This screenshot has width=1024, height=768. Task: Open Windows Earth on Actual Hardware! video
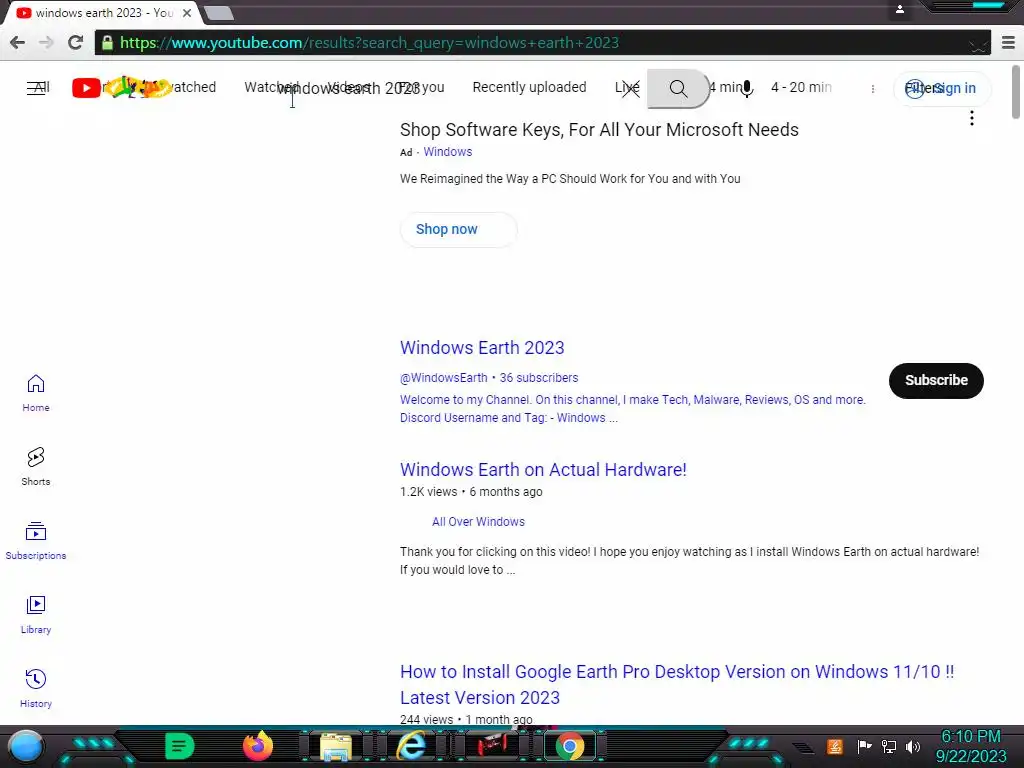pos(543,470)
